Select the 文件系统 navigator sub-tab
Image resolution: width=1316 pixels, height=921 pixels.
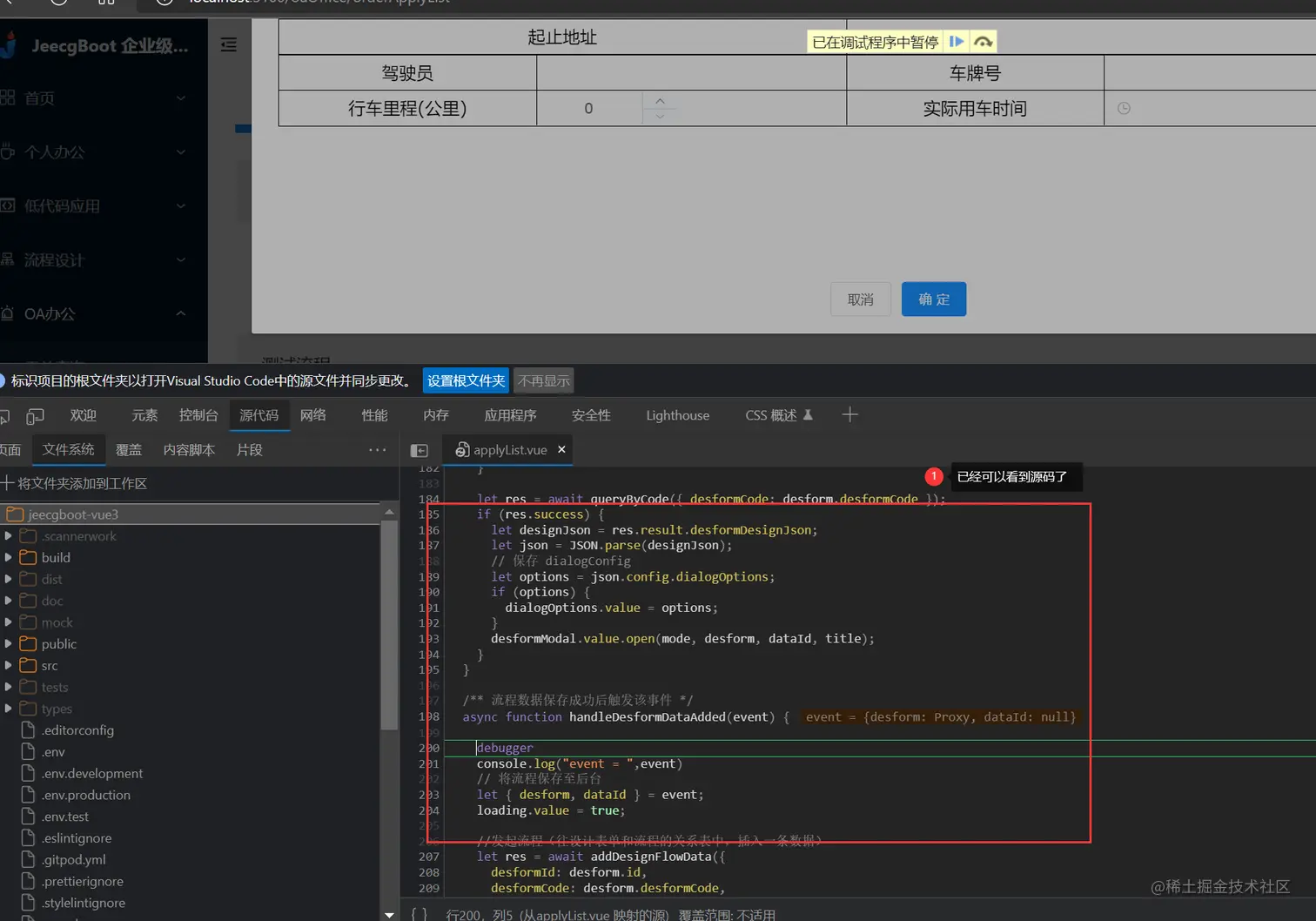tap(68, 449)
